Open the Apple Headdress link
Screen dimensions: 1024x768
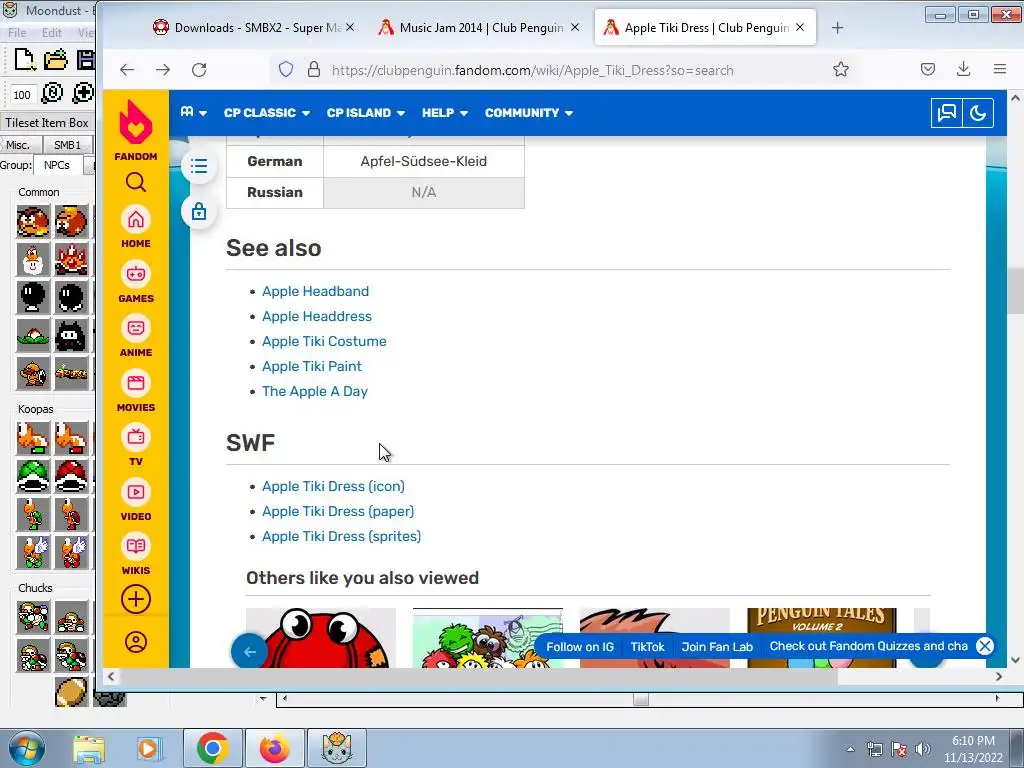tap(317, 316)
